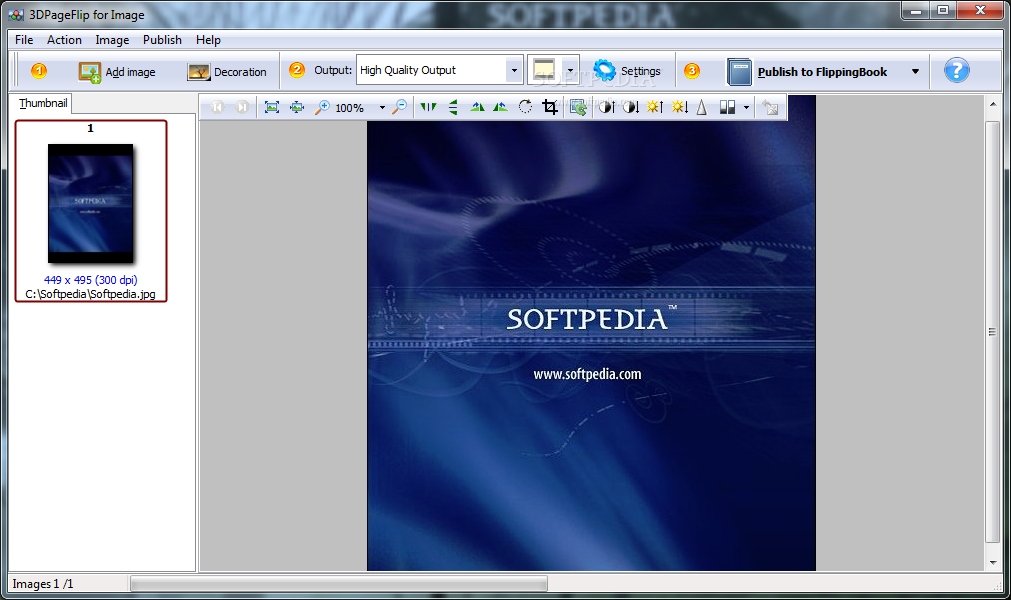
Task: Click the vertical scrollbar thumb
Action: (993, 332)
